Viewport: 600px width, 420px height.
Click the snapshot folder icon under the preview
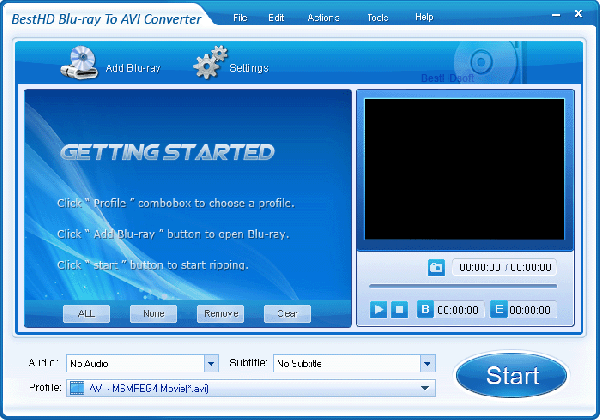436,267
